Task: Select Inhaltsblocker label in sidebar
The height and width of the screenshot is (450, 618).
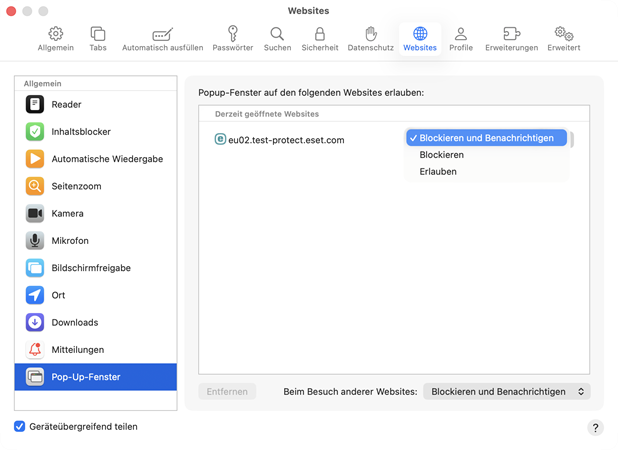Action: tap(81, 132)
